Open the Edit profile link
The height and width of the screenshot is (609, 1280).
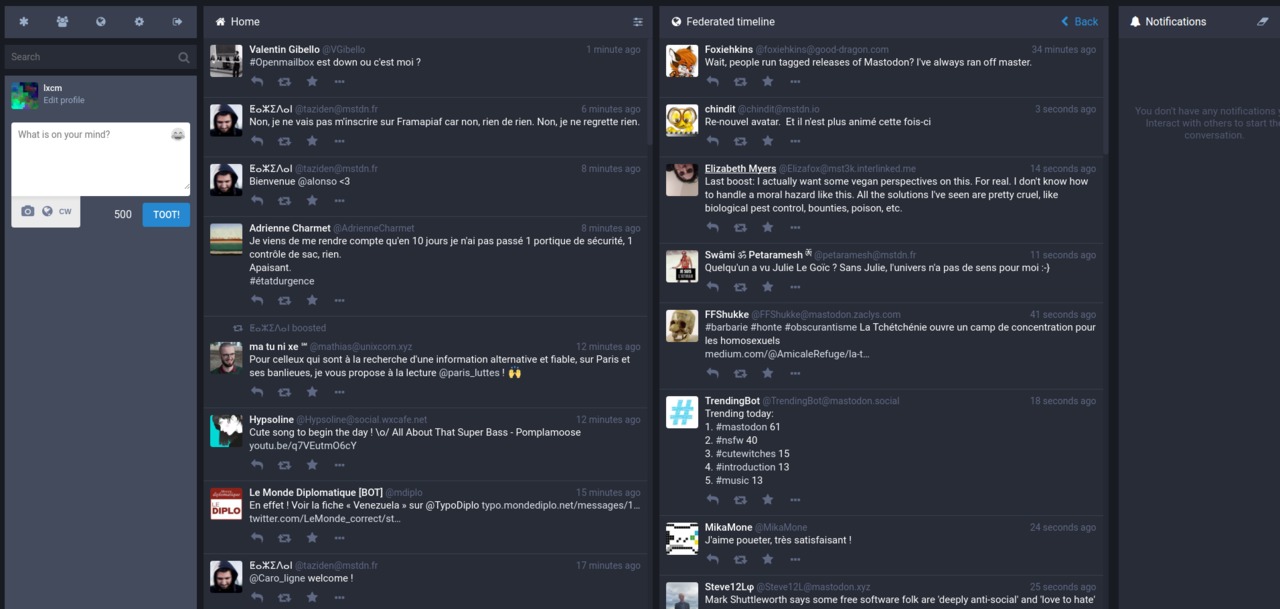63,100
